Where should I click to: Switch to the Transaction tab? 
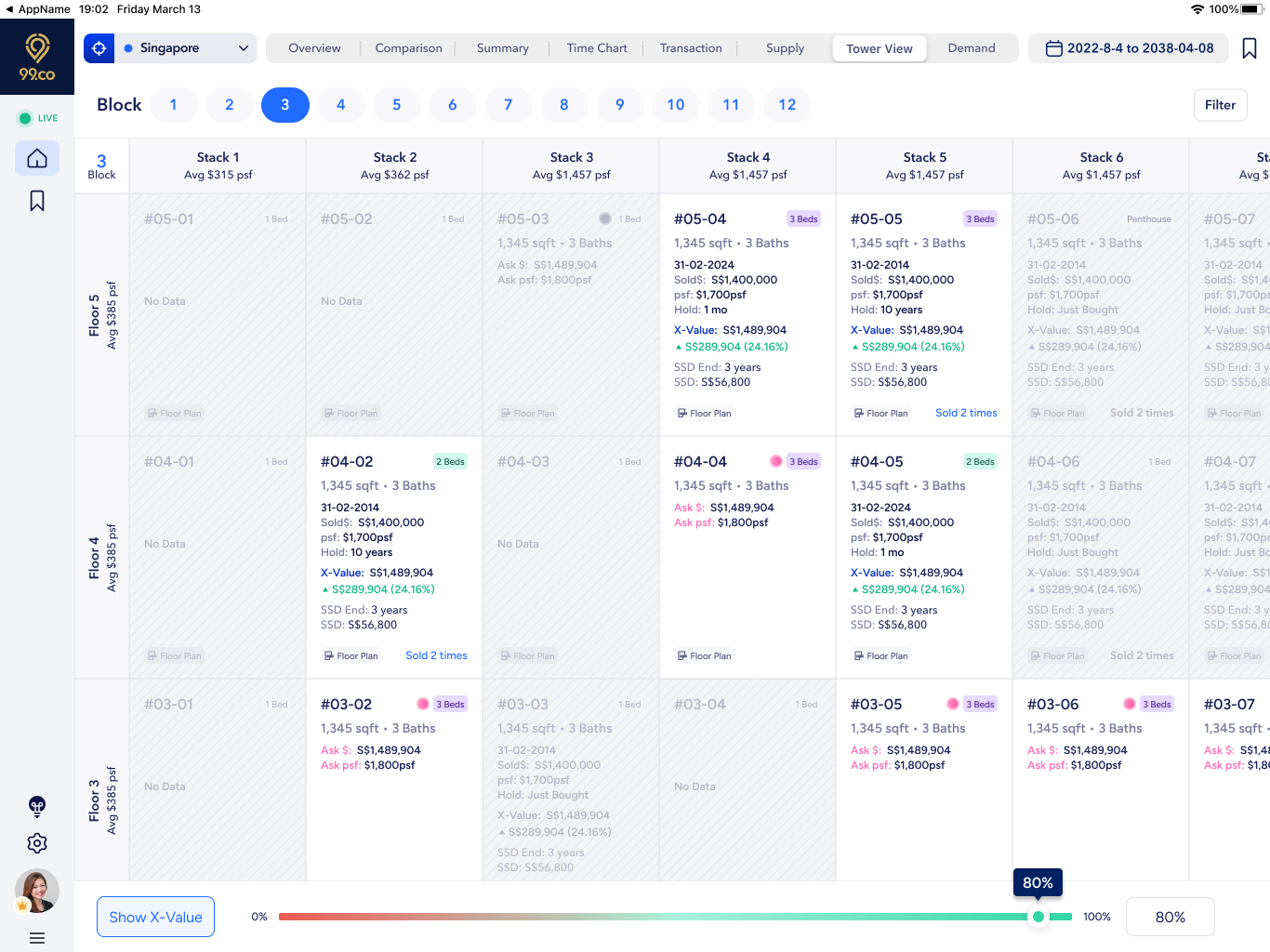(691, 48)
